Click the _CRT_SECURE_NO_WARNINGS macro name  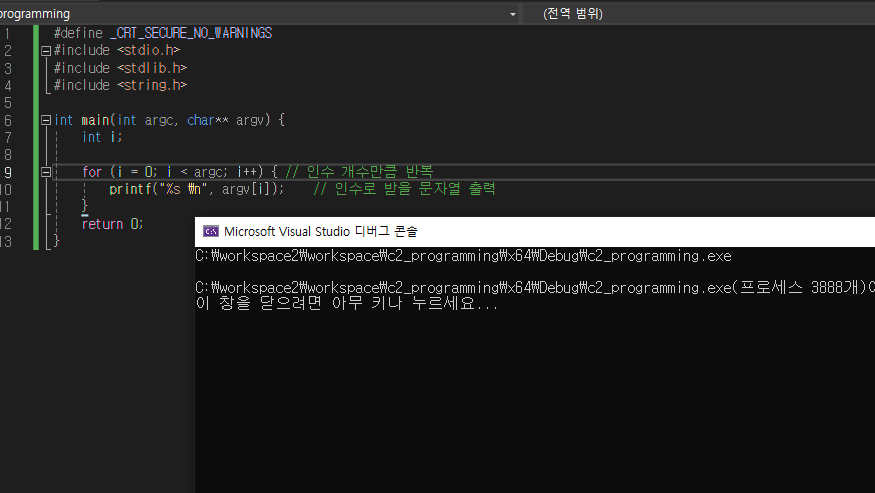[x=191, y=33]
